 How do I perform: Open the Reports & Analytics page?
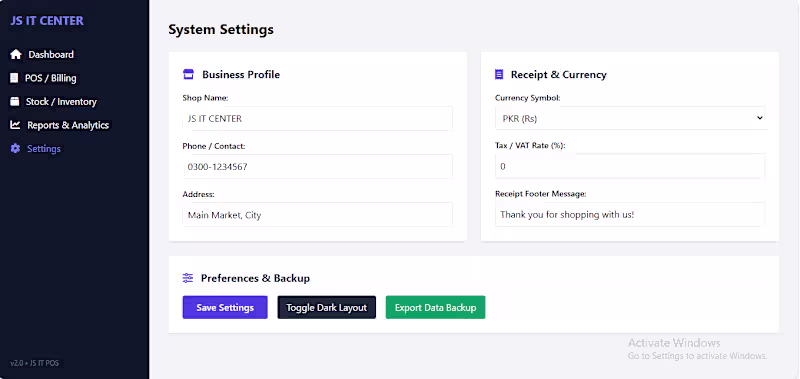pos(68,125)
